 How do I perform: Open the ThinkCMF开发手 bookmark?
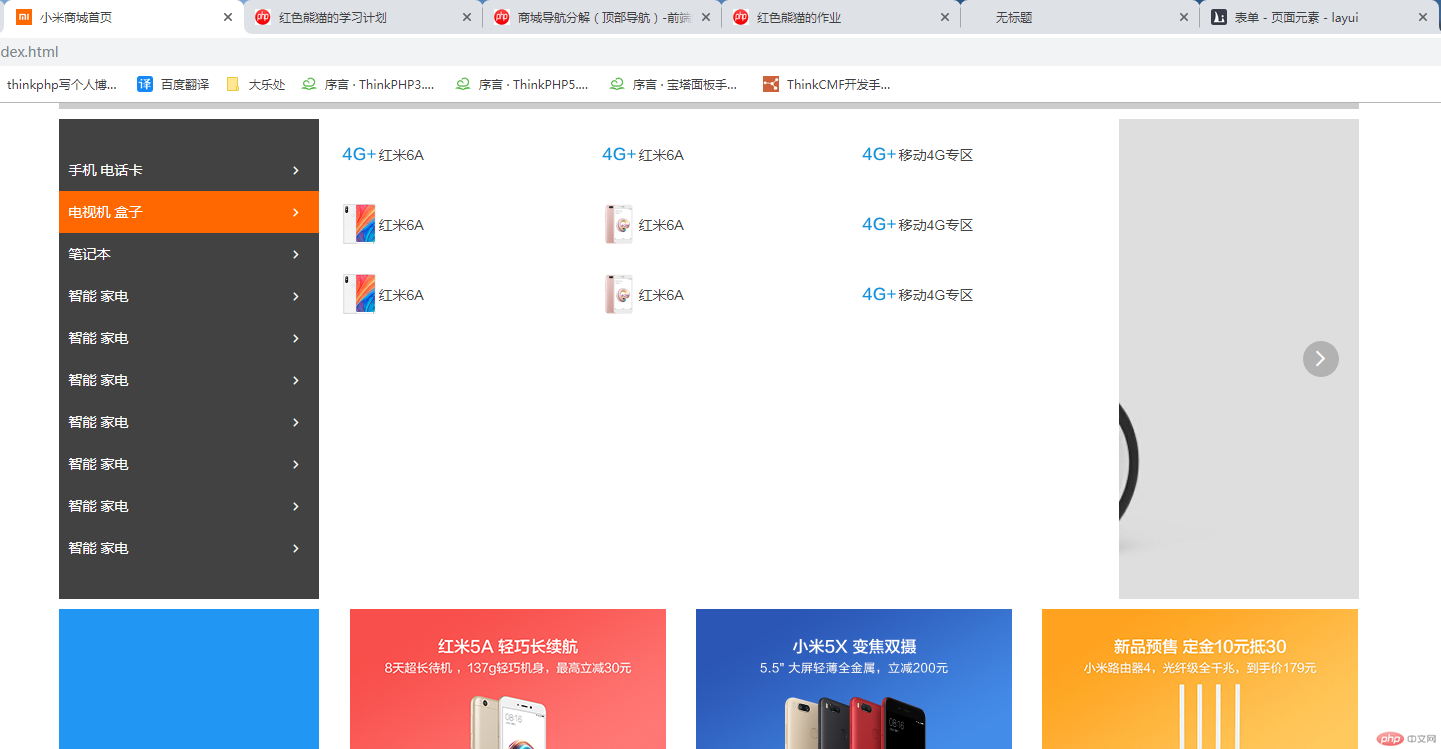pos(827,85)
